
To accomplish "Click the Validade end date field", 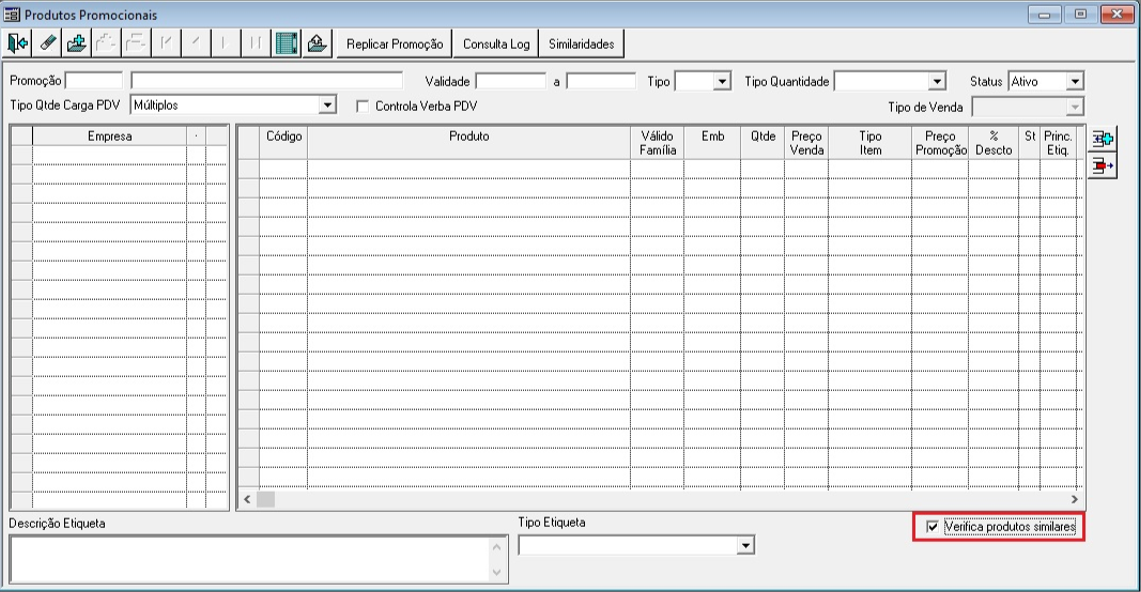I will coord(601,81).
